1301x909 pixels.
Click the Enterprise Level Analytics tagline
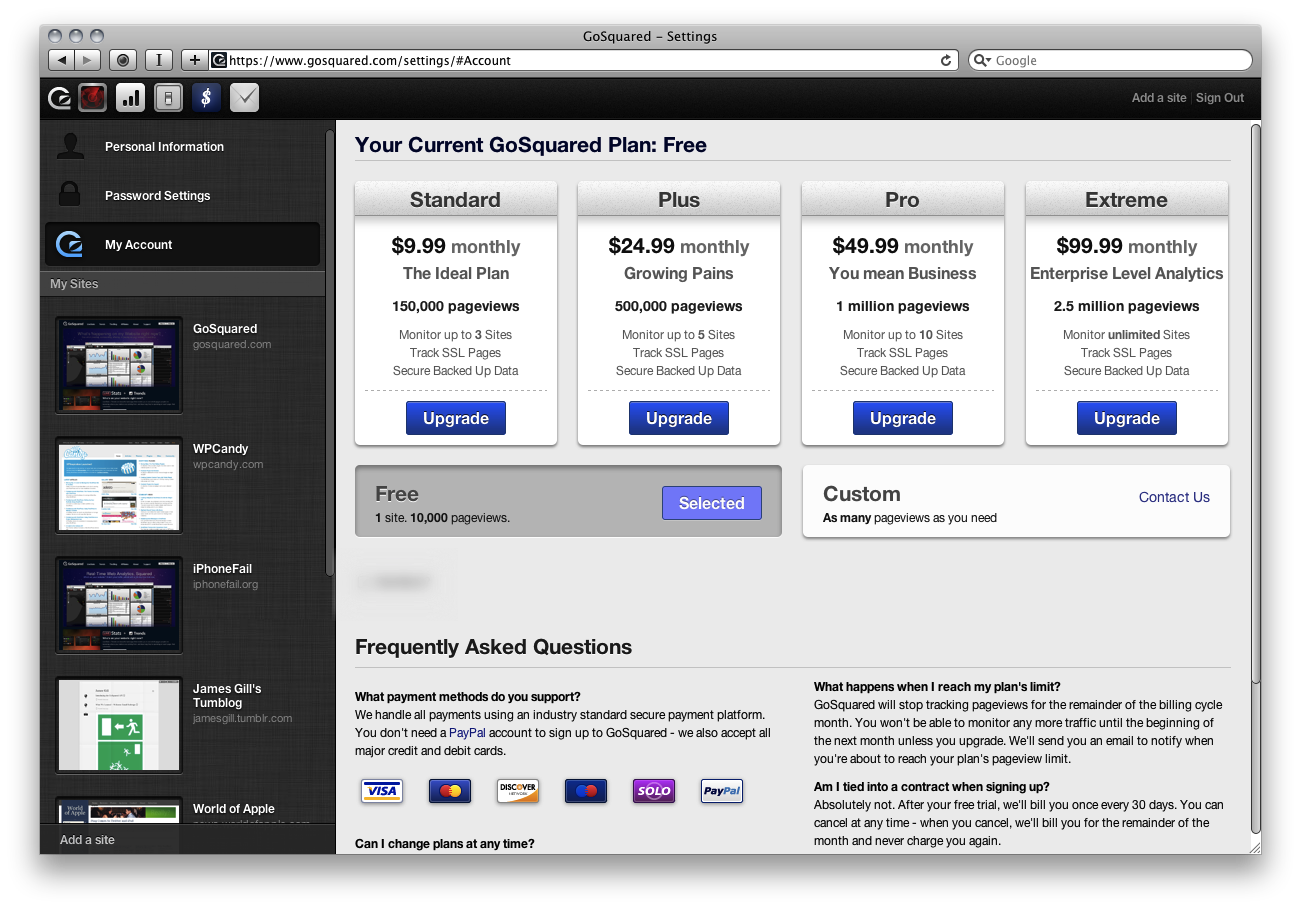point(1127,273)
